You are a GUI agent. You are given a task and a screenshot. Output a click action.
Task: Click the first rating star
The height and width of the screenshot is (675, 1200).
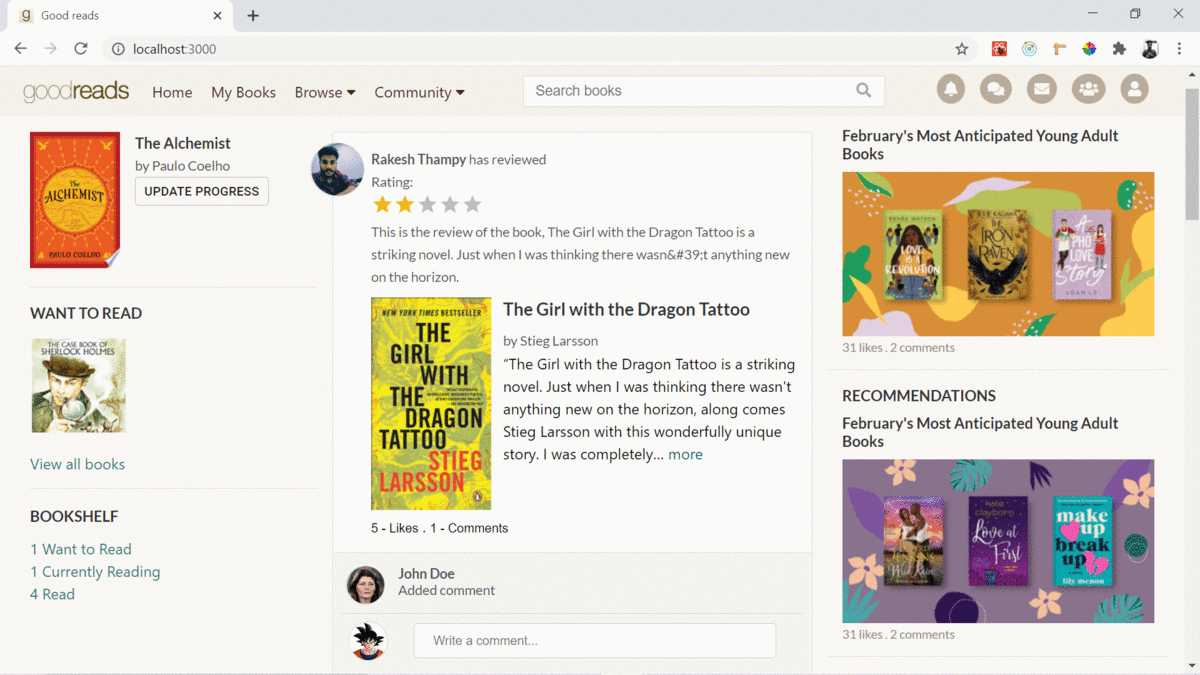[x=382, y=205]
